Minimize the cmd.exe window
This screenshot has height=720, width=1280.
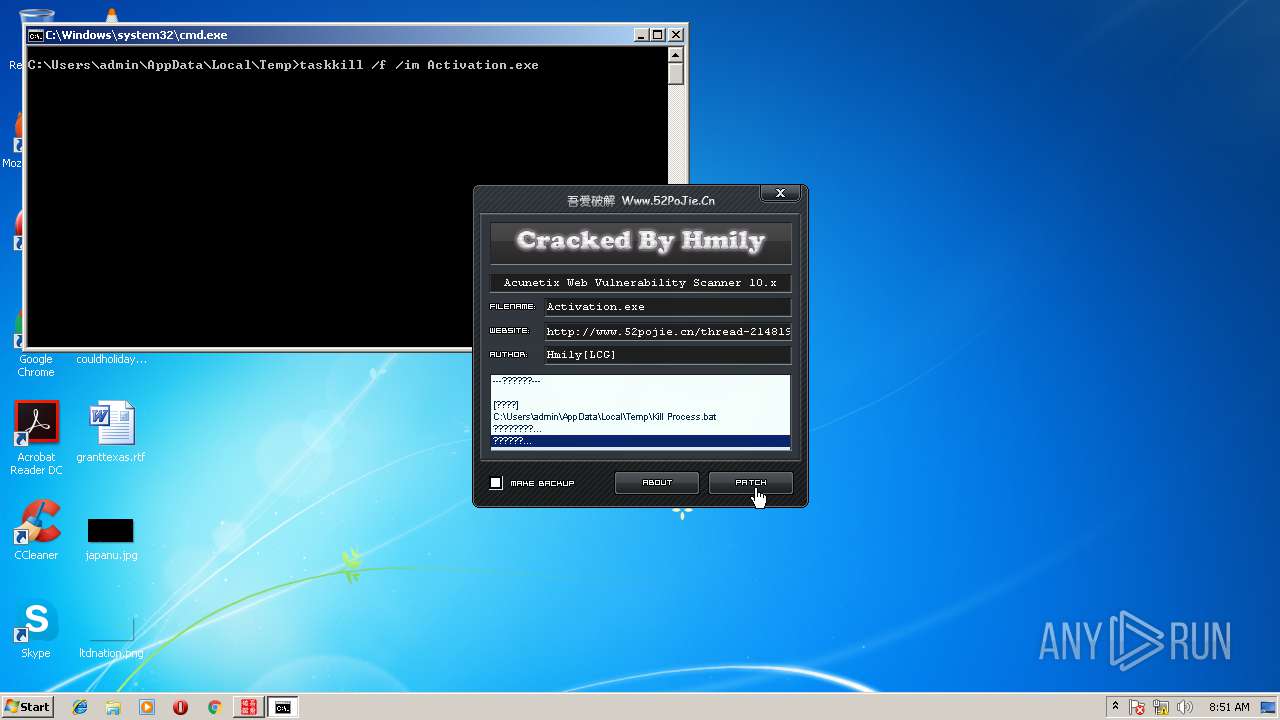tap(641, 35)
